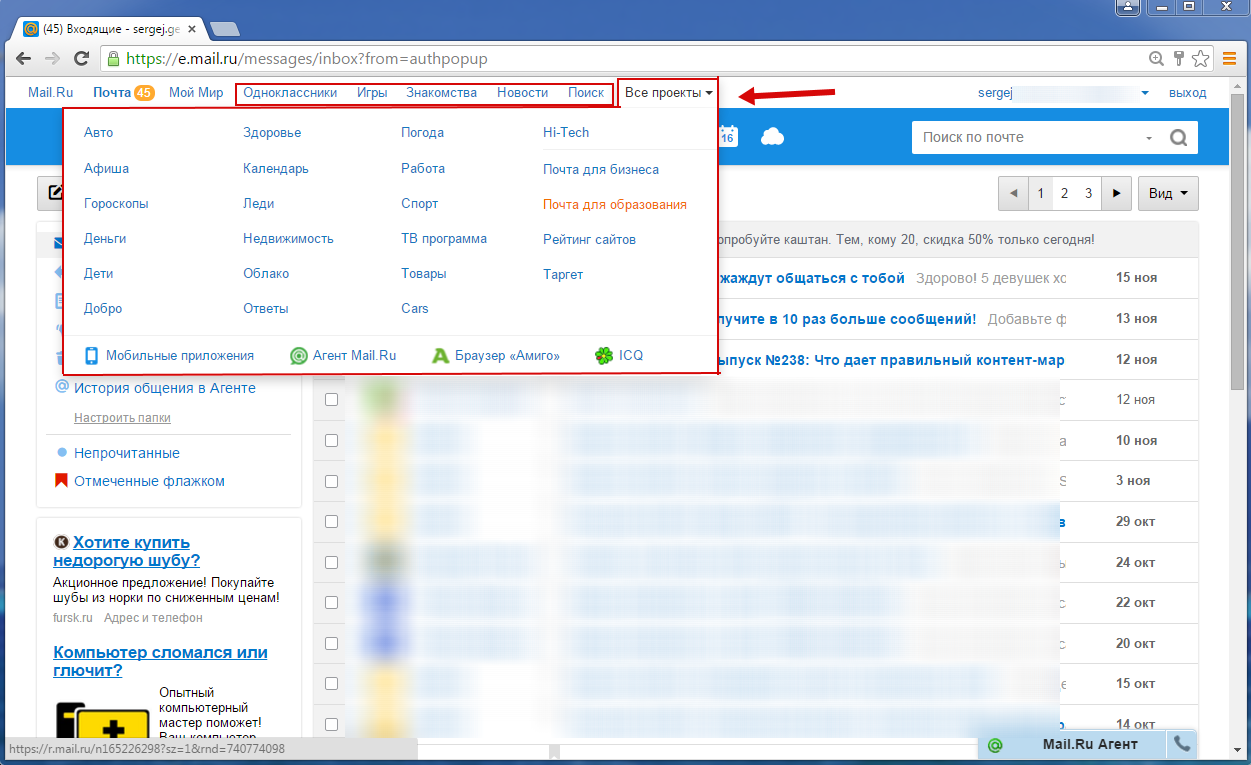Click the cloud storage icon

click(x=772, y=137)
